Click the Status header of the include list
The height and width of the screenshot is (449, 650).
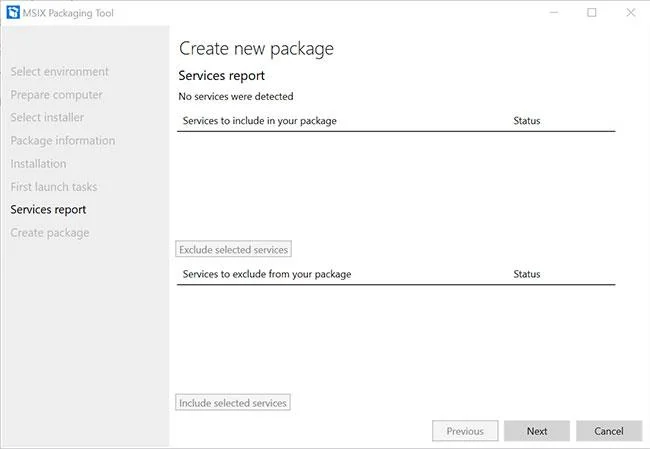tap(526, 121)
